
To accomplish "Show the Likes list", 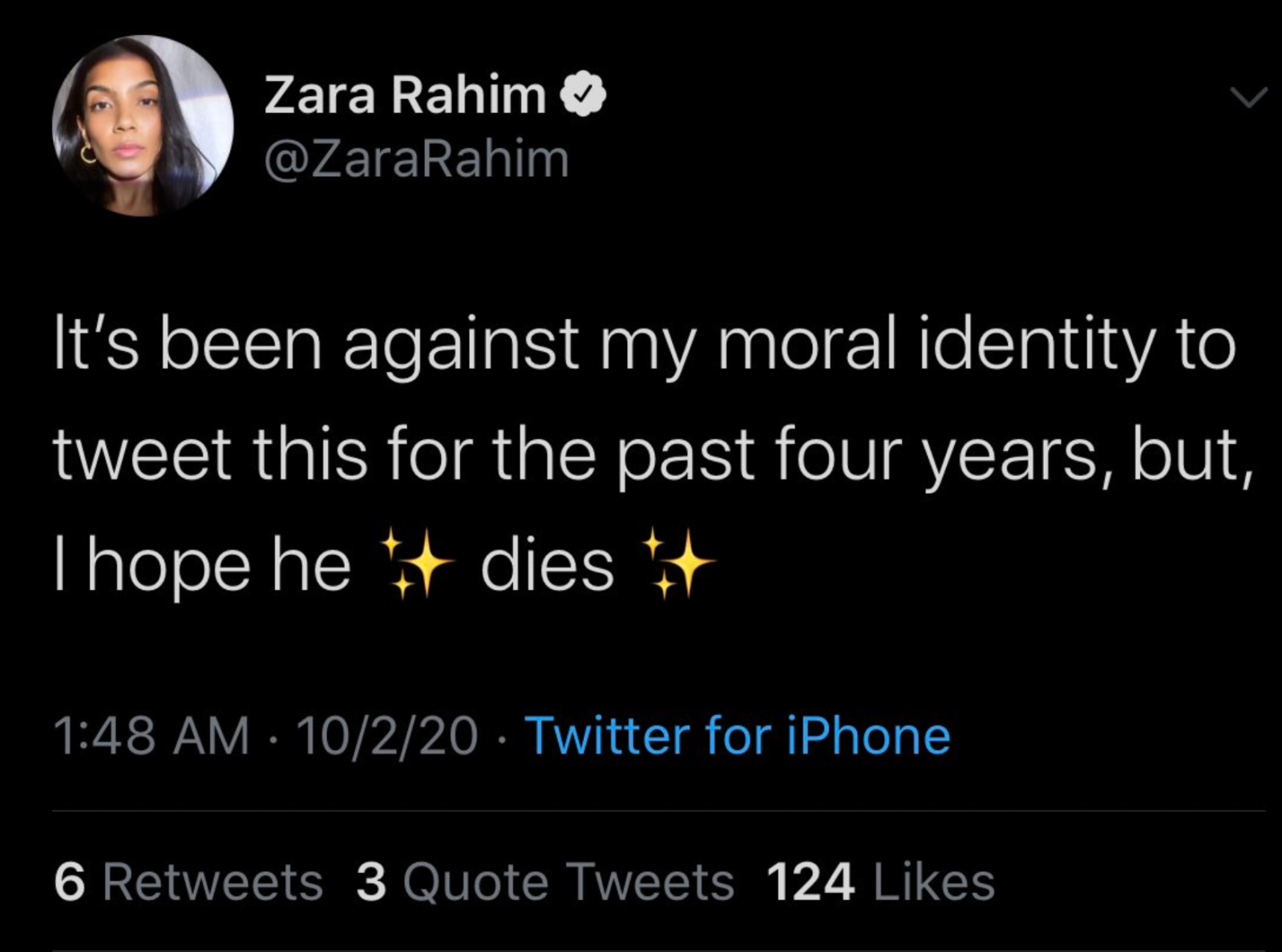I will tap(933, 882).
